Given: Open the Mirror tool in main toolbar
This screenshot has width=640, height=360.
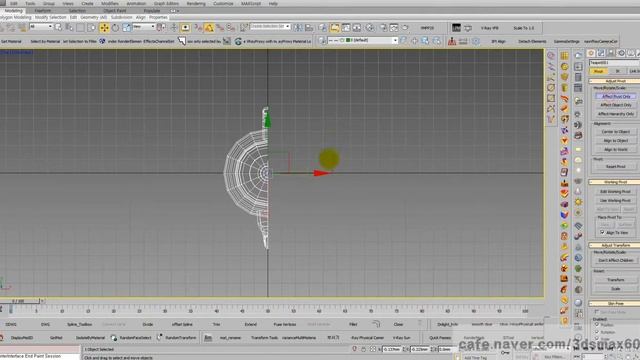Looking at the screenshot, I should (x=298, y=28).
